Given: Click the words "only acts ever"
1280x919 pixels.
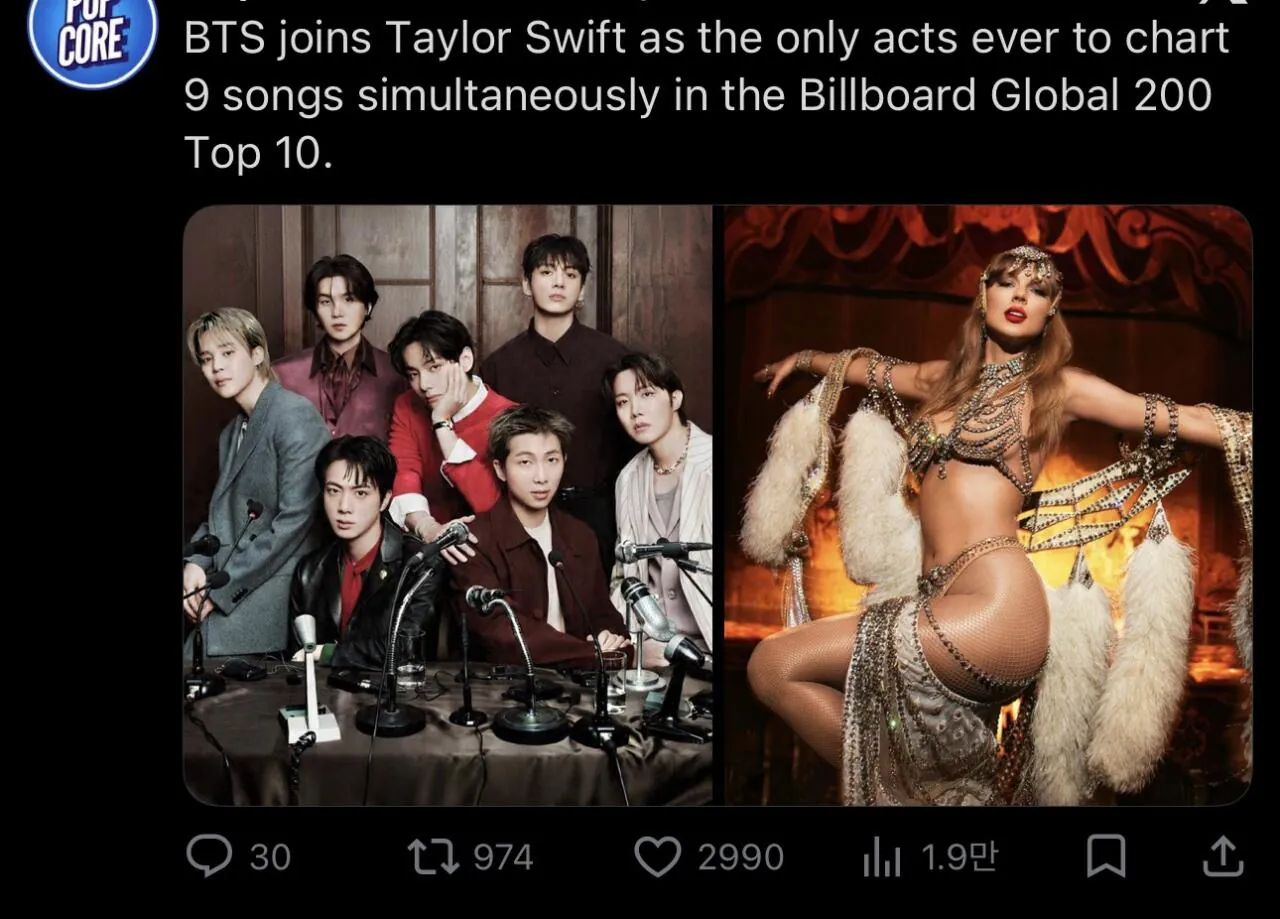Looking at the screenshot, I should tap(885, 39).
